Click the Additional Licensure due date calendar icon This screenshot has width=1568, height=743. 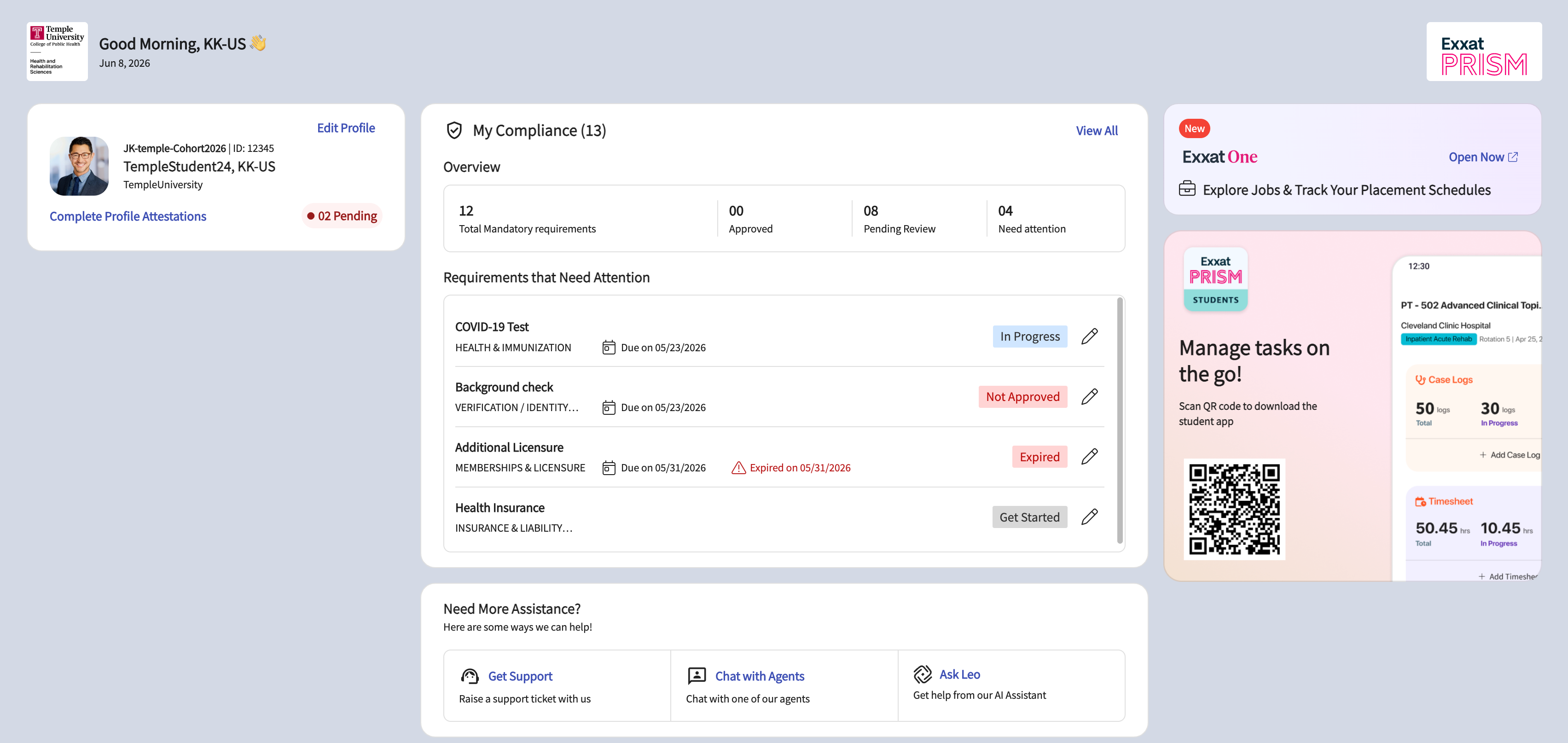(x=609, y=467)
